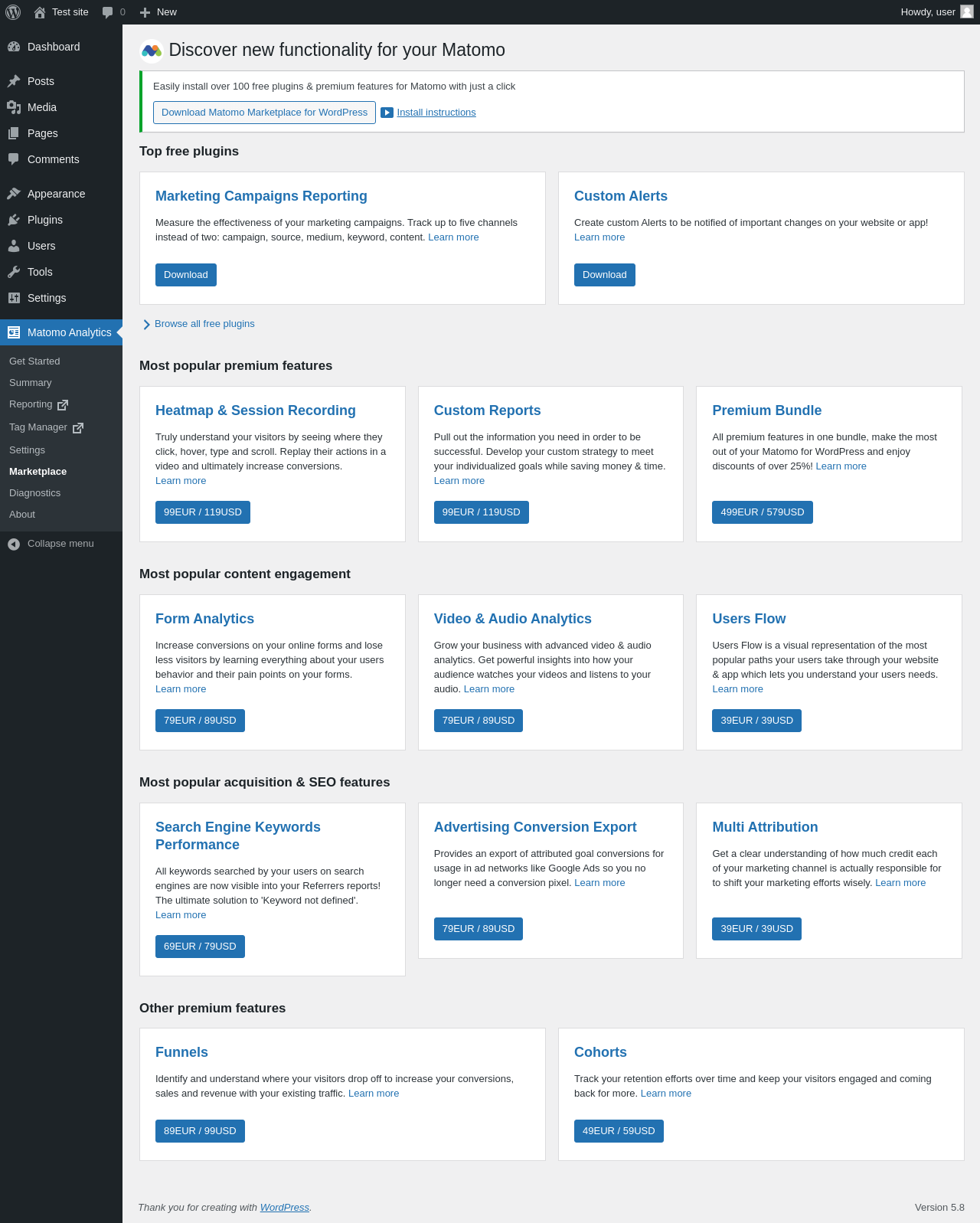Image resolution: width=980 pixels, height=1223 pixels.
Task: Click the 499EUR / 579USD Premium Bundle button
Action: [x=763, y=512]
